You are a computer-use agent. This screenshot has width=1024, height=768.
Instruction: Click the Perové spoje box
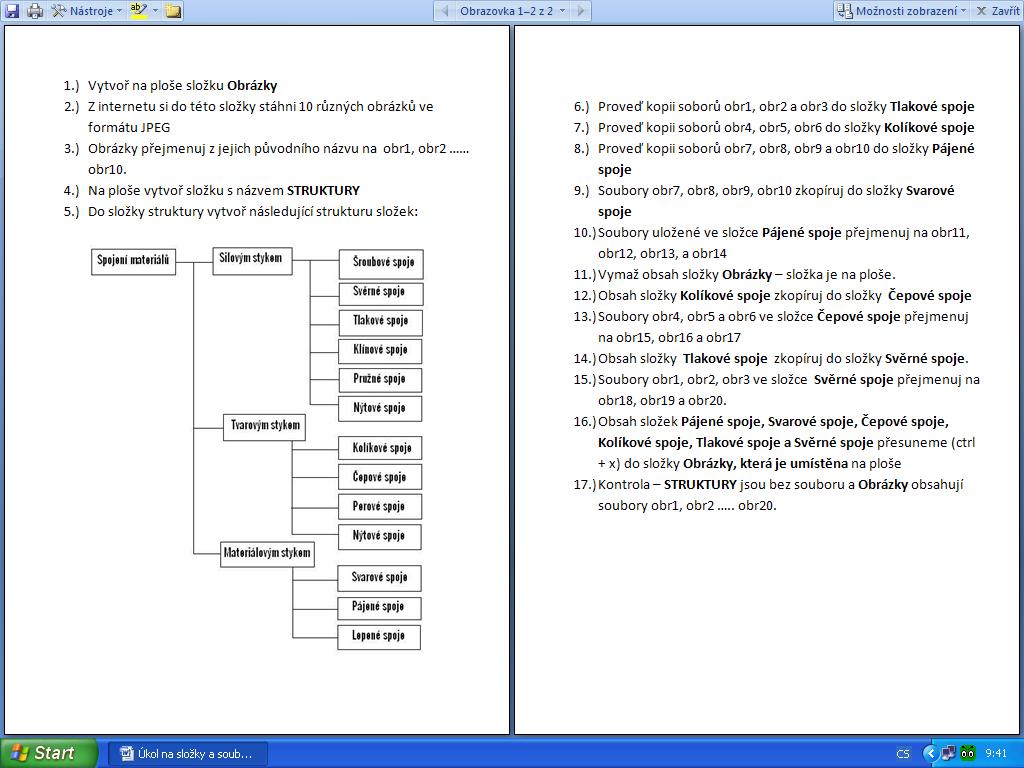click(x=379, y=506)
